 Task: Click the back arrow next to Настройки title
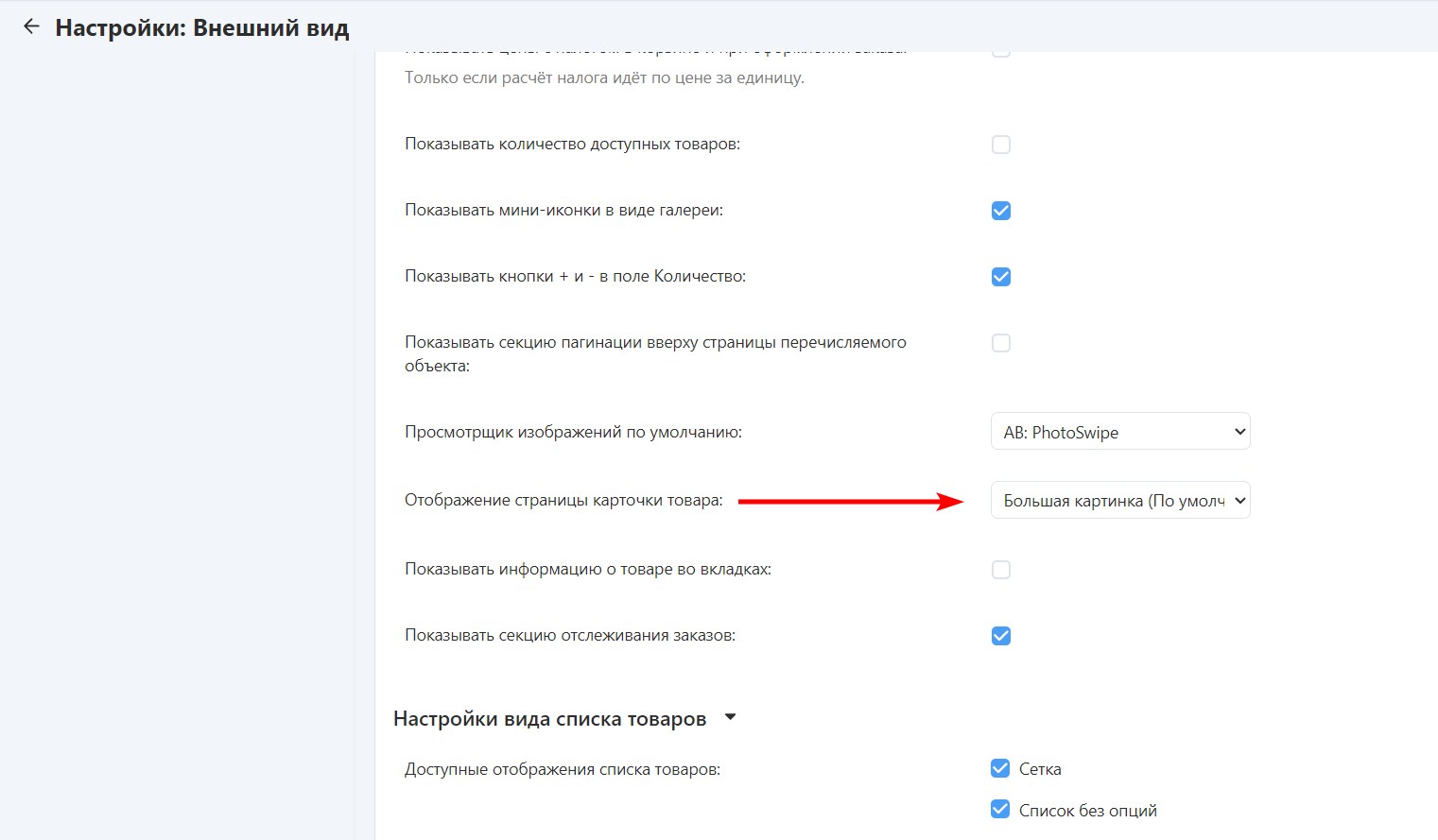point(31,26)
